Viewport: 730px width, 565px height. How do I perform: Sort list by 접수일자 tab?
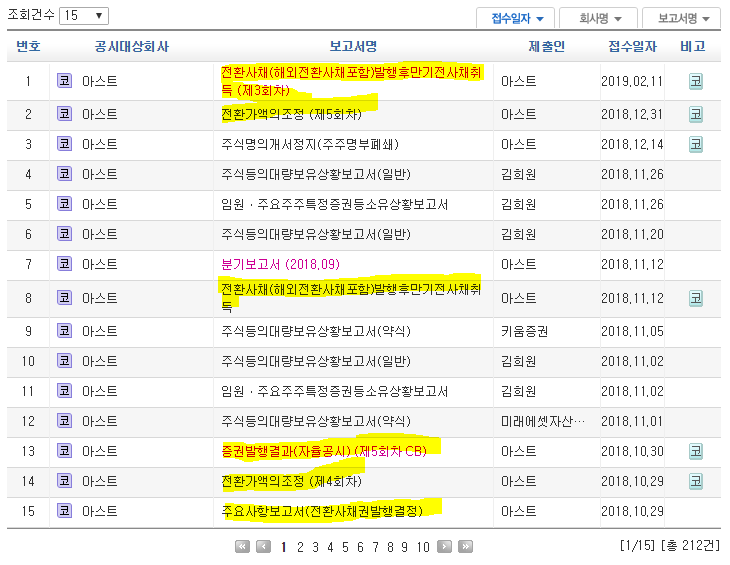pyautogui.click(x=516, y=19)
